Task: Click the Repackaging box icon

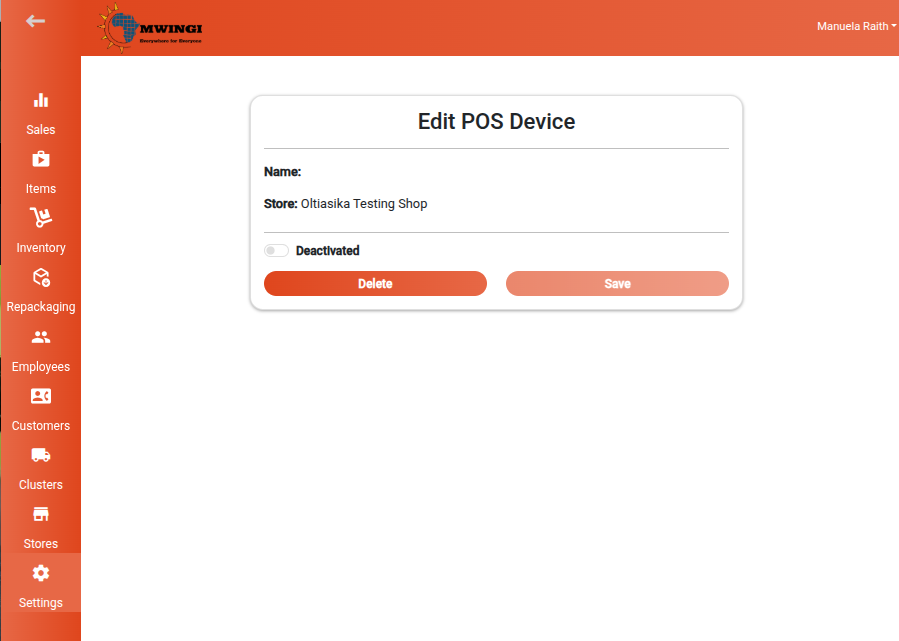Action: point(41,277)
